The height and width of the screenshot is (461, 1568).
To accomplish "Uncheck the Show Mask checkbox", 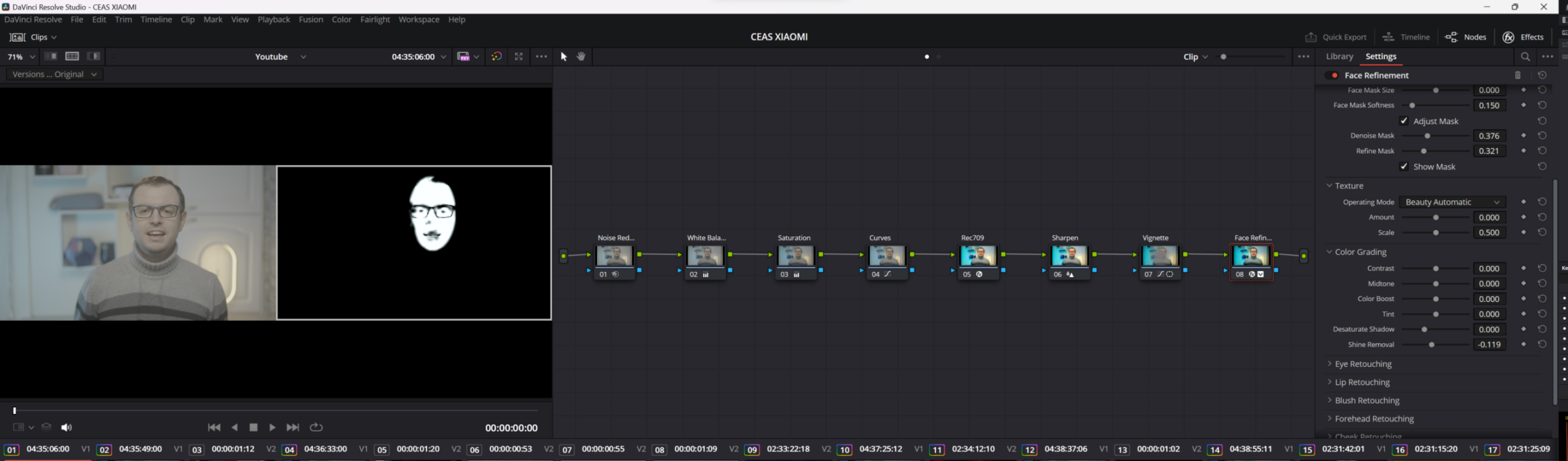I will [1404, 167].
